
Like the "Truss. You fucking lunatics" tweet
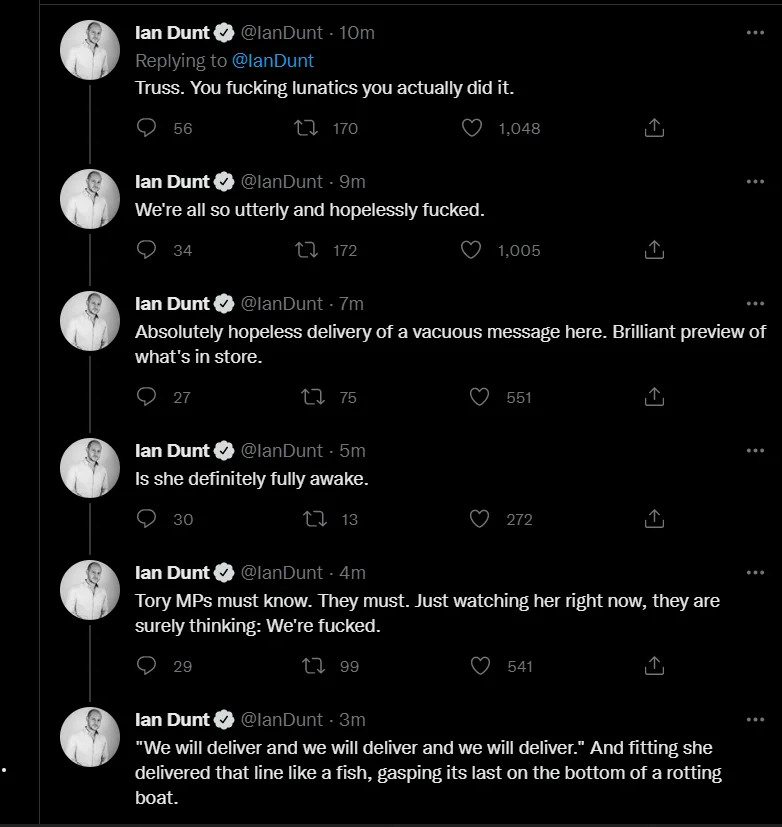(471, 128)
